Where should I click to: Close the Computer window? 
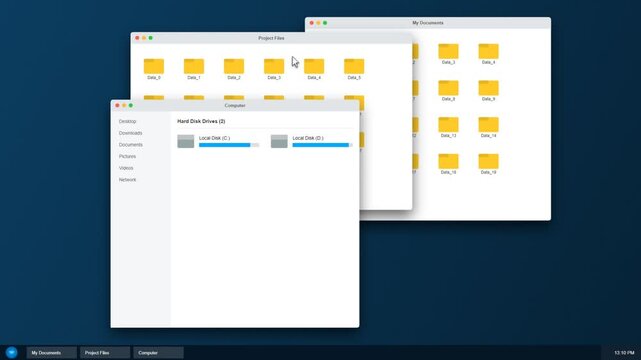click(x=117, y=105)
